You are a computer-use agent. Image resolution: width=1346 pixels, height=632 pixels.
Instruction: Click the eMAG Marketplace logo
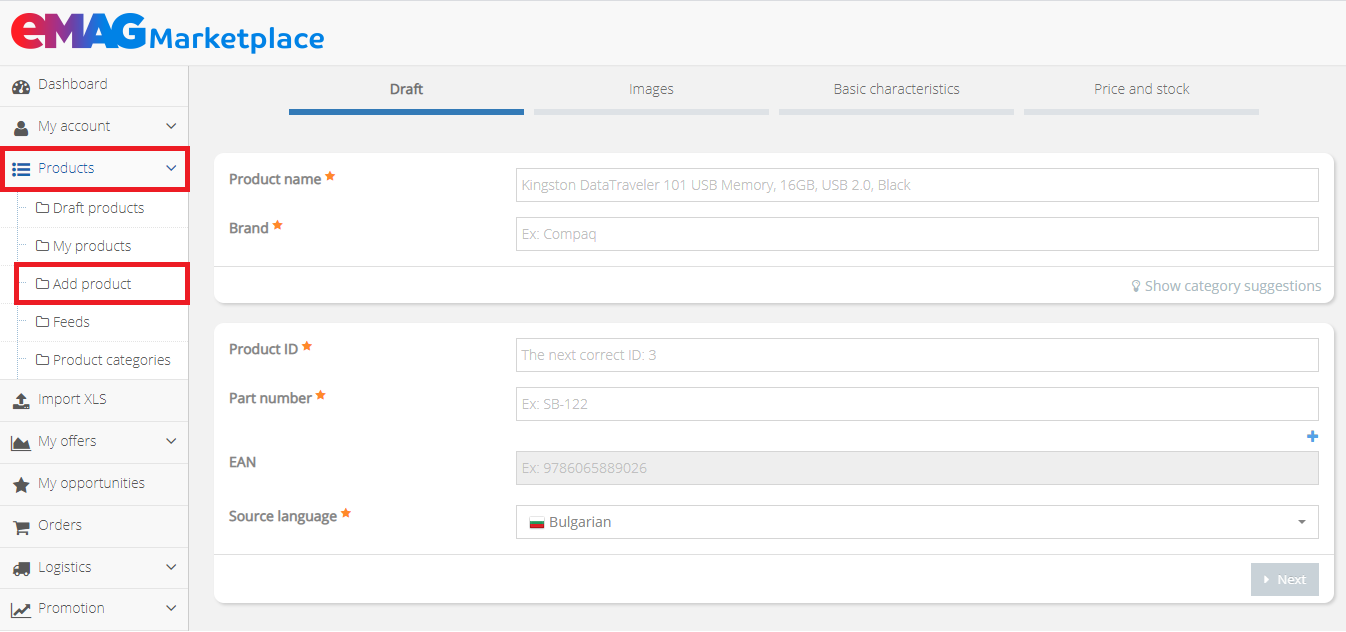click(x=167, y=31)
